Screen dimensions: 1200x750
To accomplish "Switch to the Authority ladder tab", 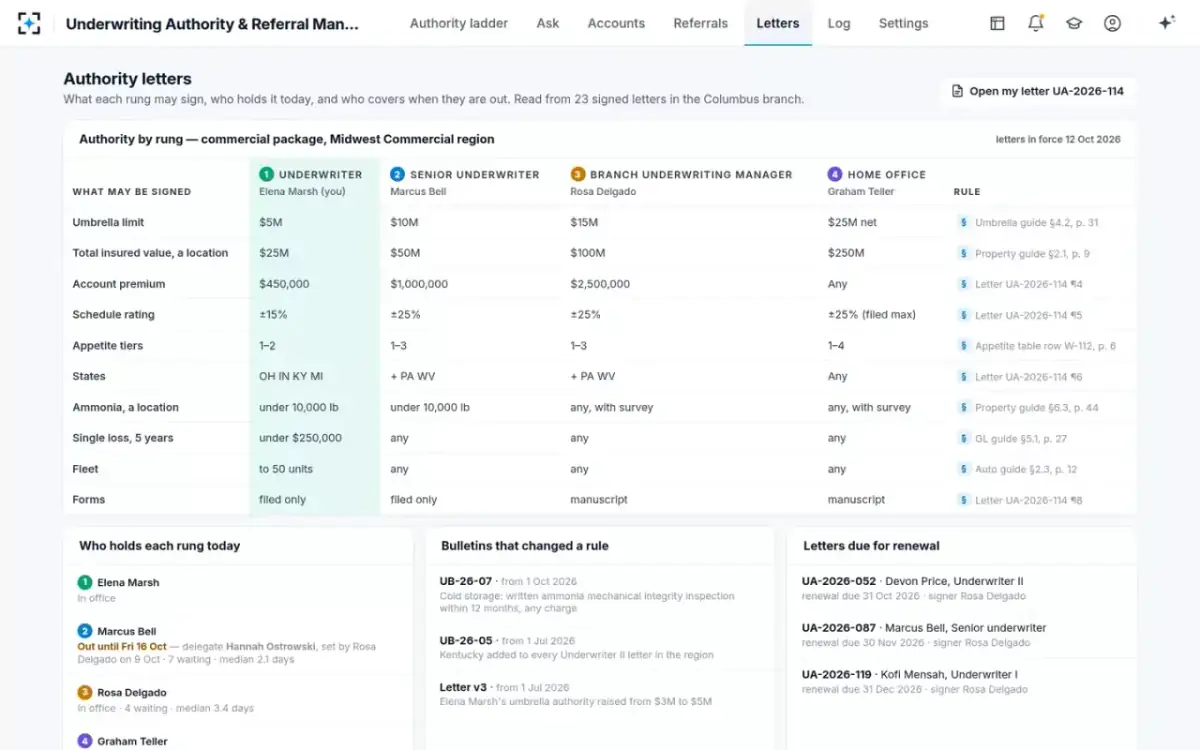I will (459, 23).
